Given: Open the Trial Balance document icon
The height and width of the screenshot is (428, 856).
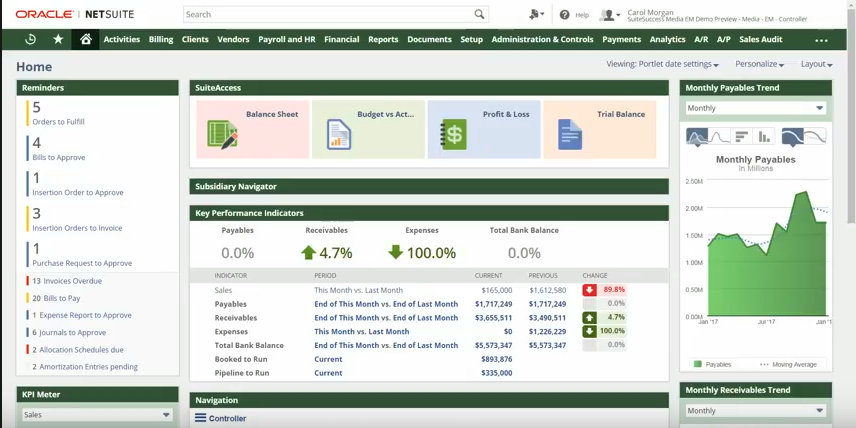Looking at the screenshot, I should click(x=569, y=134).
